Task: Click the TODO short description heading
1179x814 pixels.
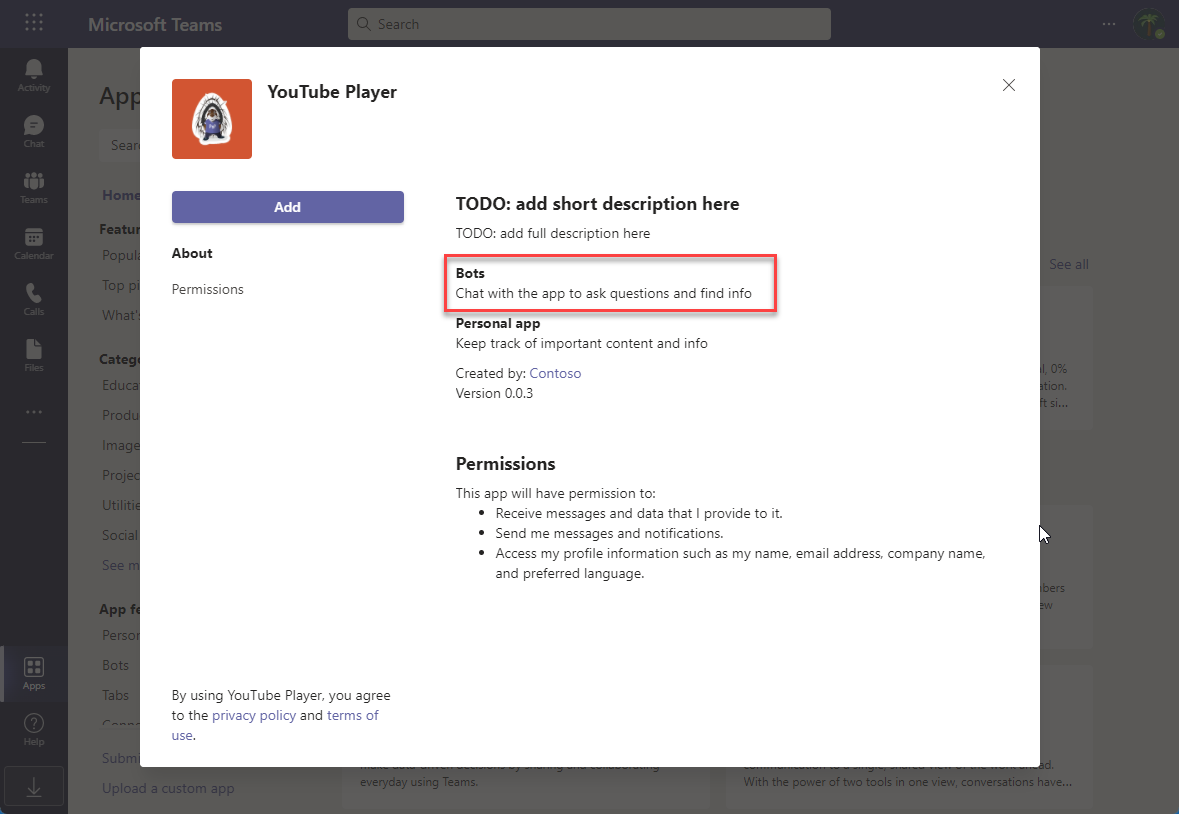Action: tap(597, 204)
